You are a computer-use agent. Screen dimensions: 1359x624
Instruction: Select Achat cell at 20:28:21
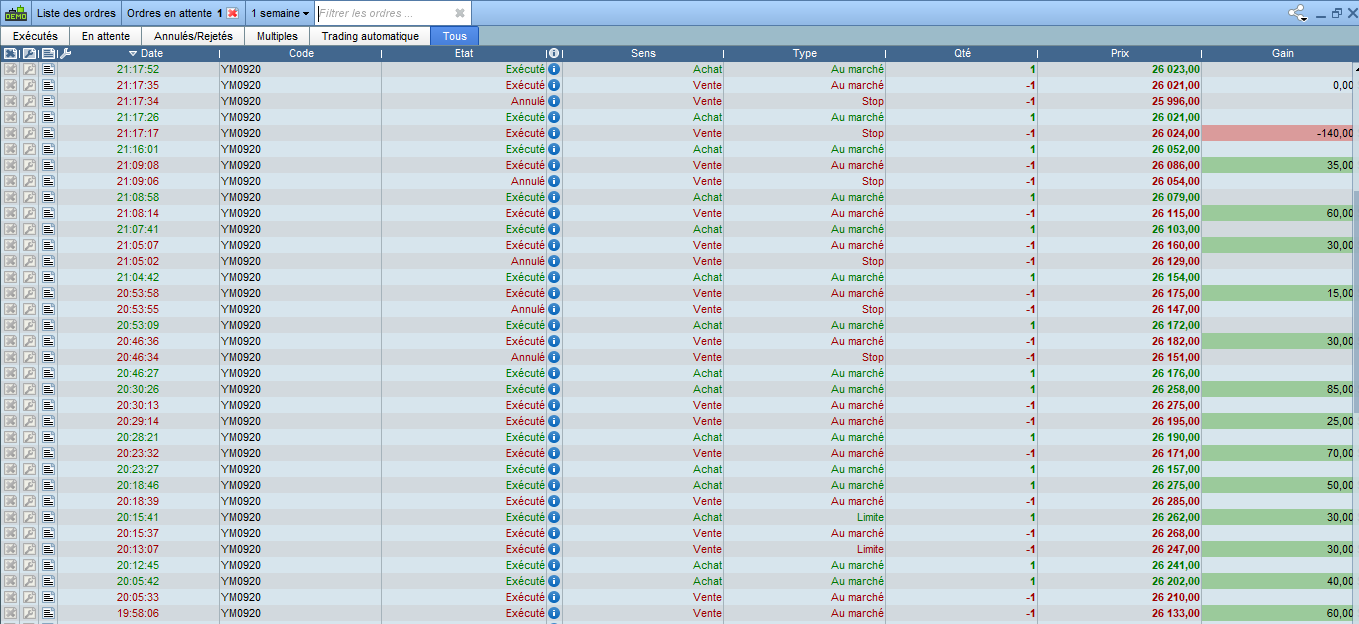644,437
